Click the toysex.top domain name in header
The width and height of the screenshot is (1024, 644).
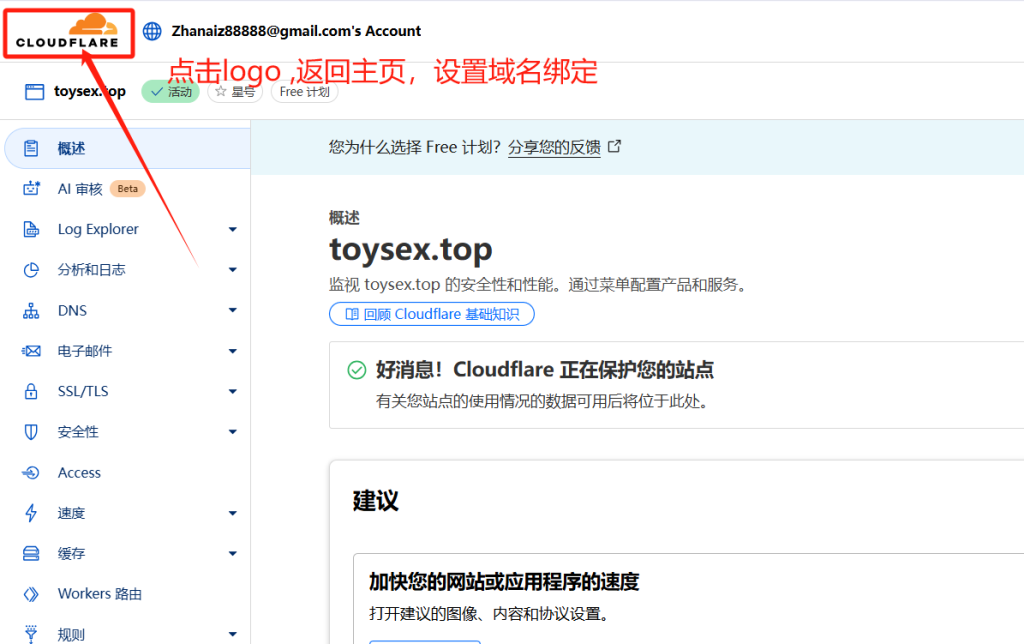pos(89,91)
